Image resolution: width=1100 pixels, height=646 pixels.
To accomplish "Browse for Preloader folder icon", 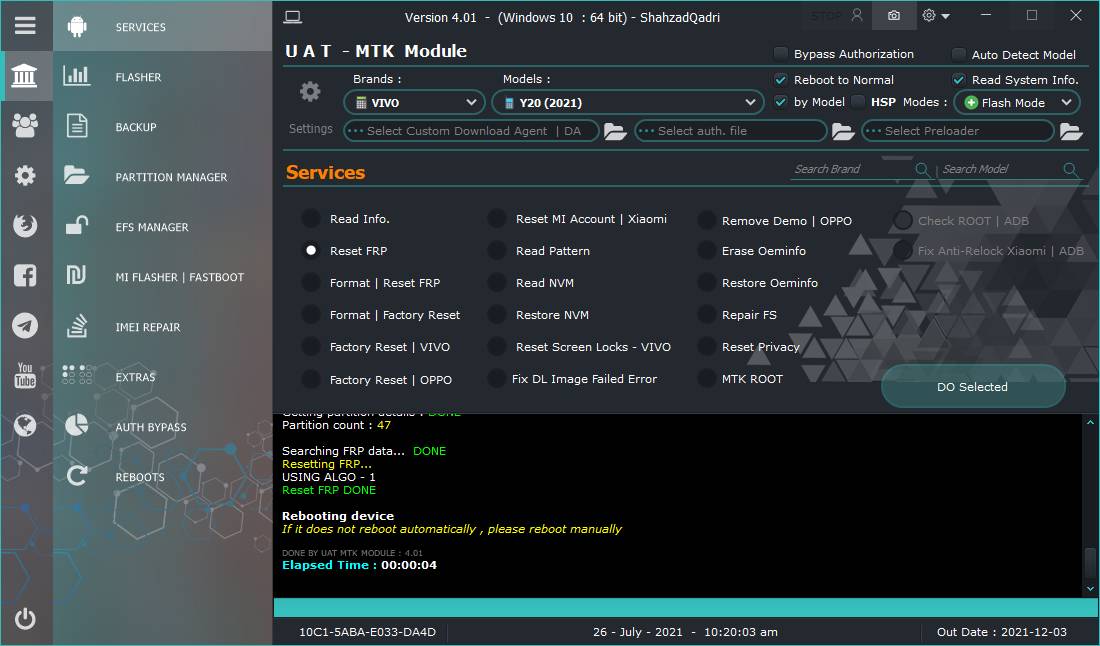I will (1071, 131).
